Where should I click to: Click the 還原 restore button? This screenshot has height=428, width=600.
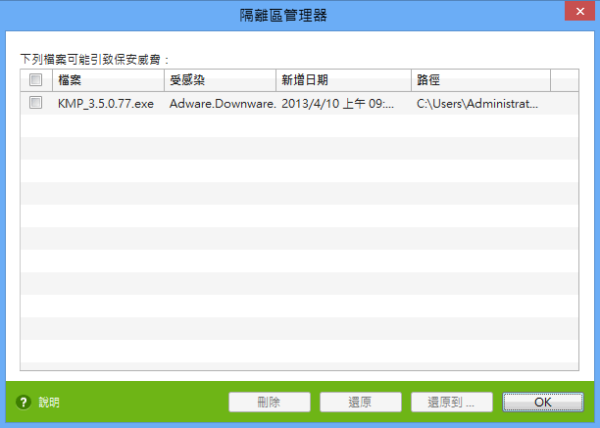point(360,402)
